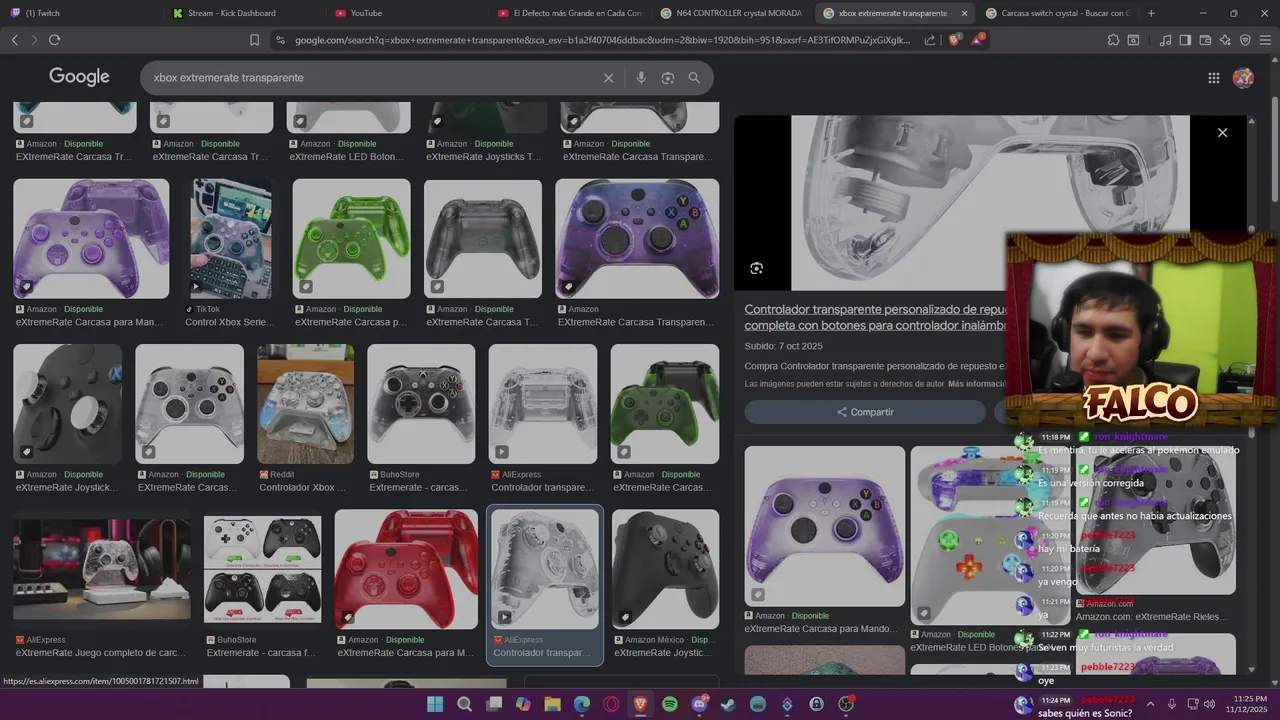This screenshot has height=720, width=1280.
Task: Open Microsoft Edge from the taskbar
Action: pos(582,704)
